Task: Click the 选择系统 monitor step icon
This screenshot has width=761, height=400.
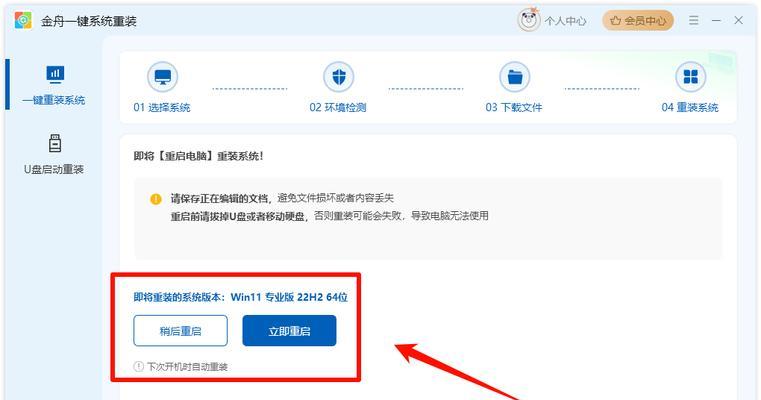Action: coord(163,77)
